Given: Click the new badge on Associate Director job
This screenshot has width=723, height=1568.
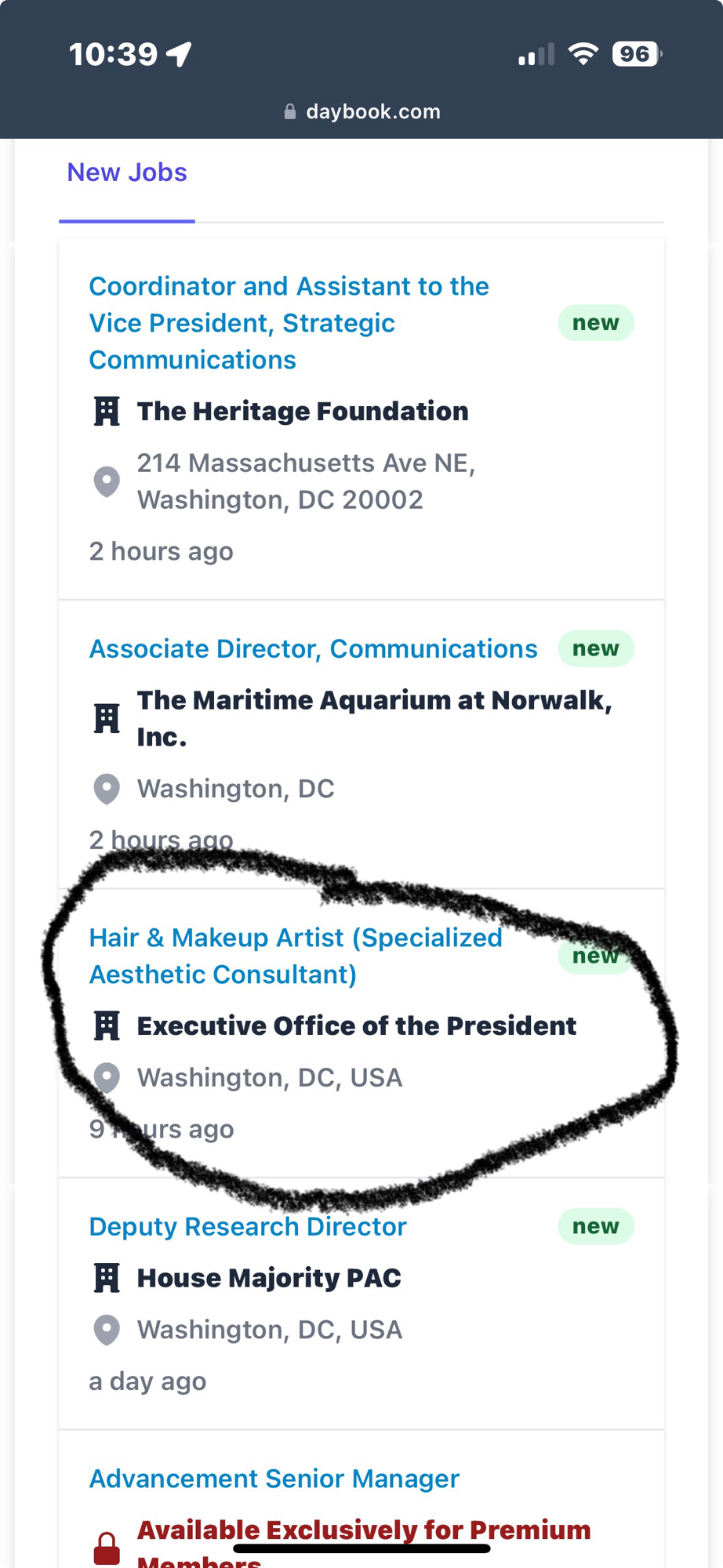Looking at the screenshot, I should point(596,649).
